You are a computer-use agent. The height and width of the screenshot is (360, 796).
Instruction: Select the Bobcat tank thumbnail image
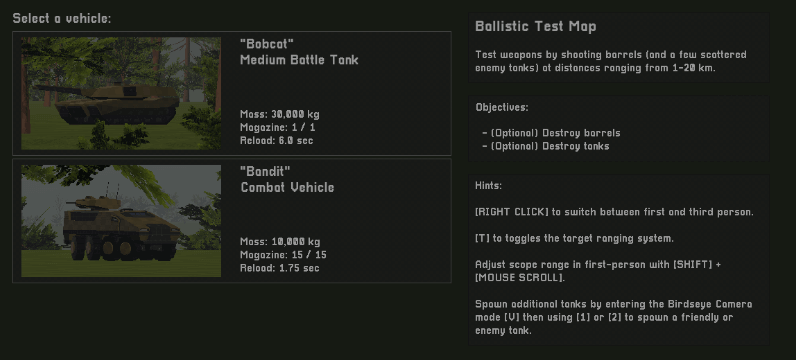[121, 93]
